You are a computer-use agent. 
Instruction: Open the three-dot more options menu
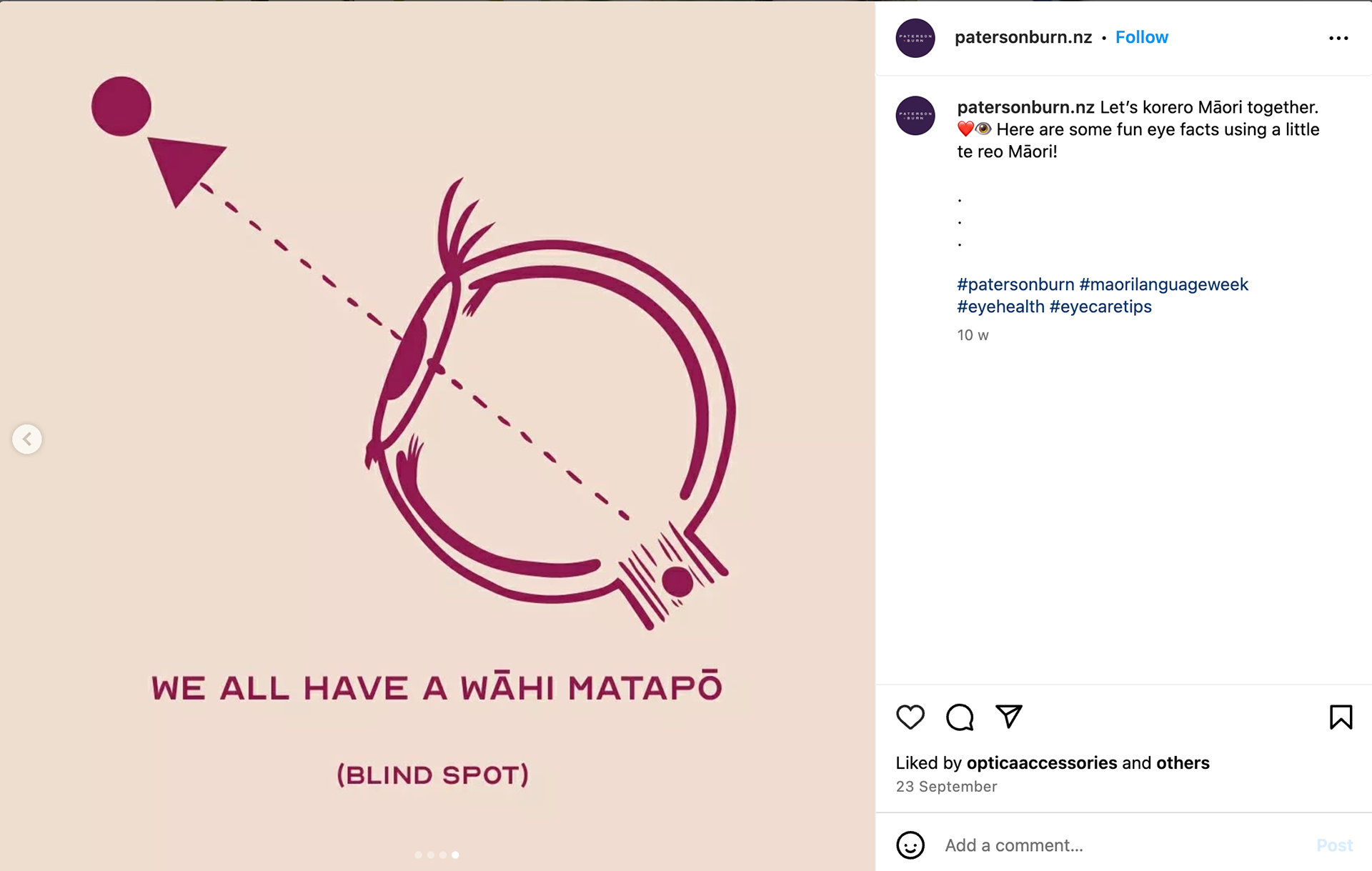pyautogui.click(x=1338, y=38)
